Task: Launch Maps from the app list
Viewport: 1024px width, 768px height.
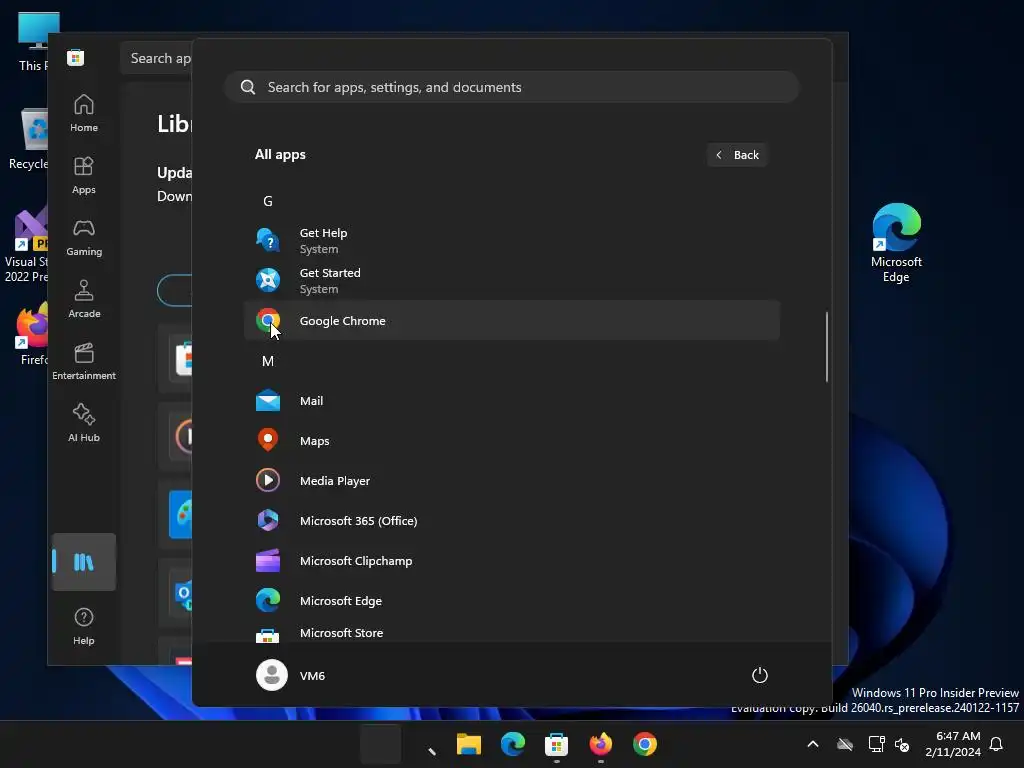Action: click(511, 441)
